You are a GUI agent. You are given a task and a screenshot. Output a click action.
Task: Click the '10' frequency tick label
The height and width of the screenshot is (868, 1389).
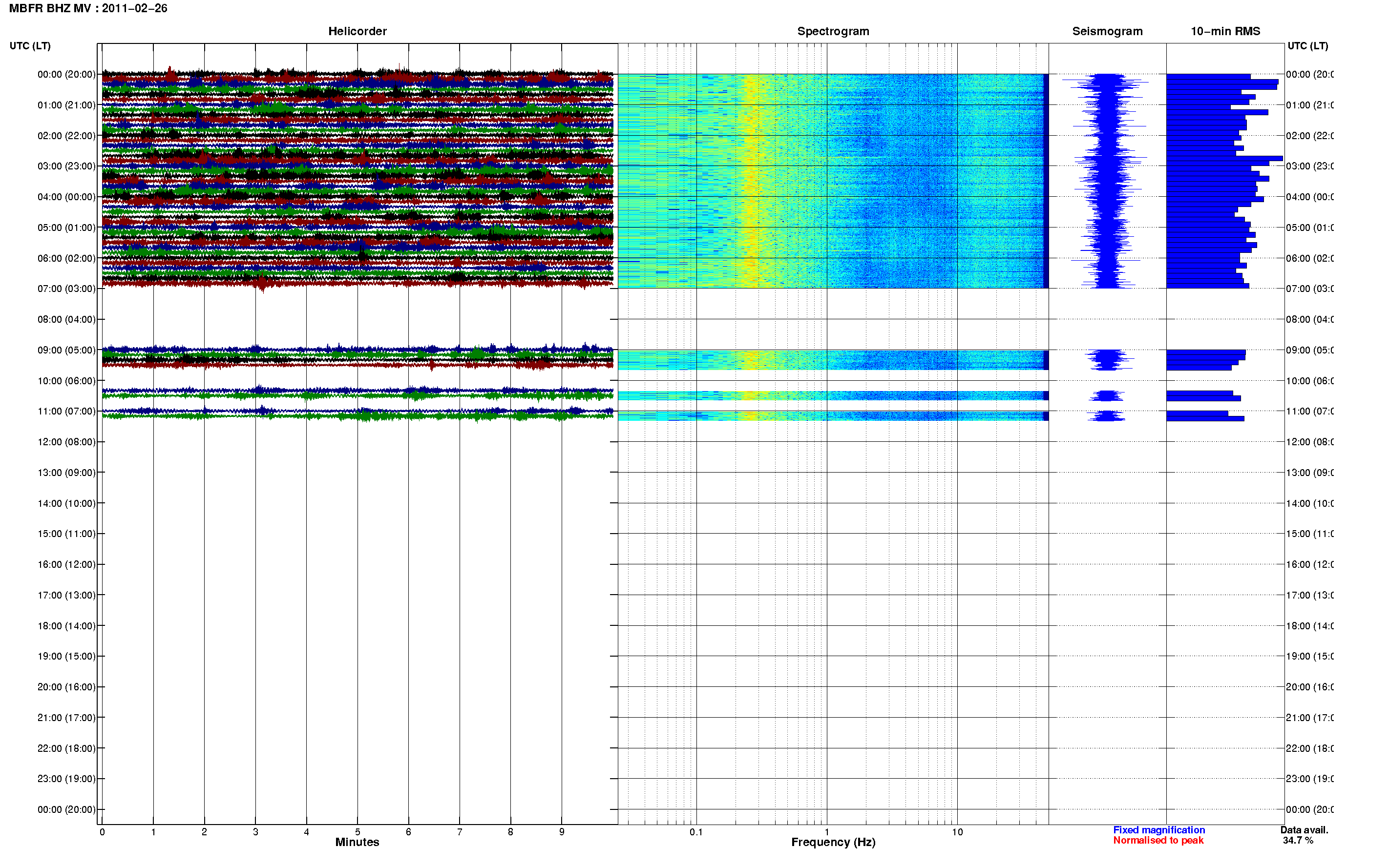(x=957, y=832)
